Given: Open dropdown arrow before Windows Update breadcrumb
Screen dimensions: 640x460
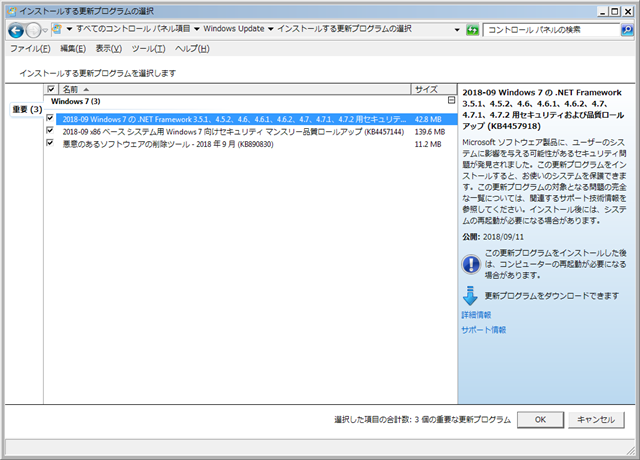Looking at the screenshot, I should click(x=197, y=29).
